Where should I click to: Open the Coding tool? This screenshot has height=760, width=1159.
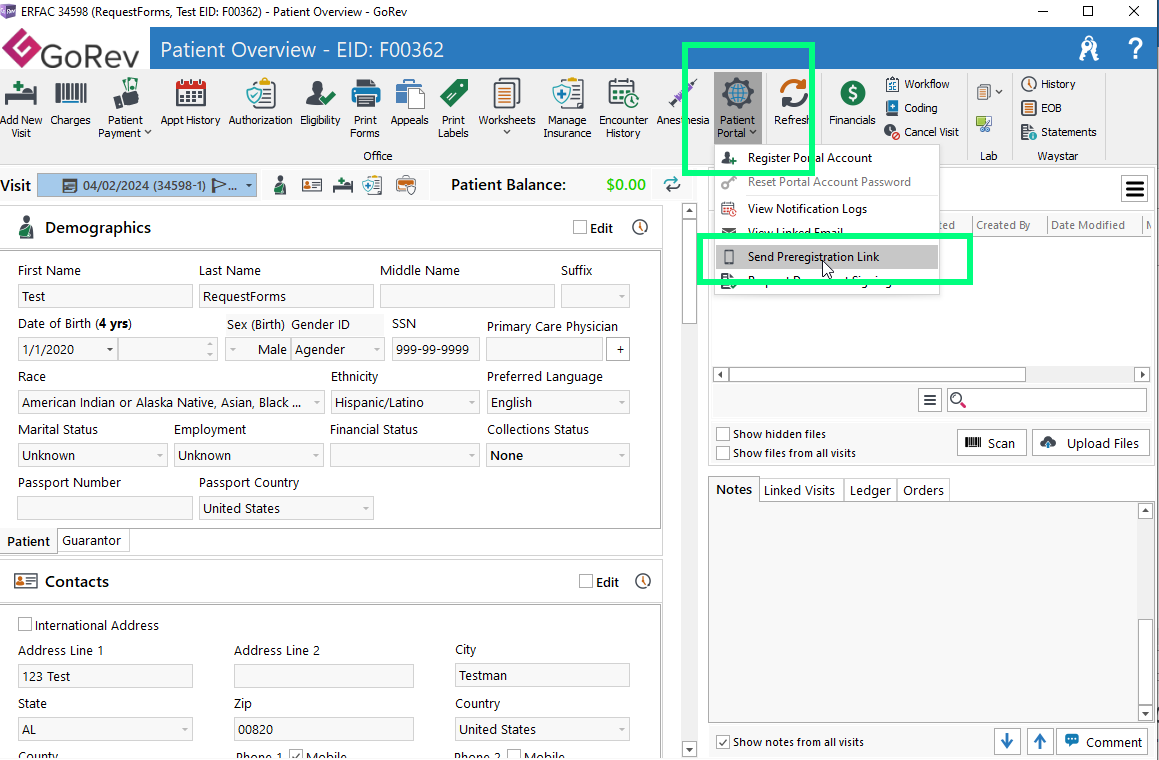click(x=911, y=108)
